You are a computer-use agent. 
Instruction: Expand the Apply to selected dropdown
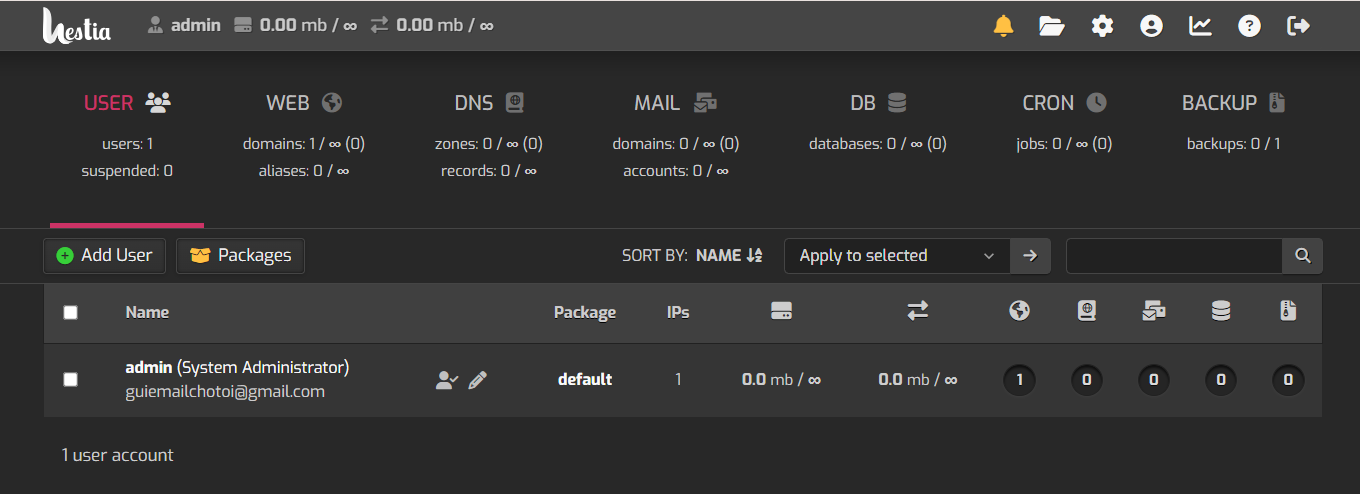pos(897,256)
